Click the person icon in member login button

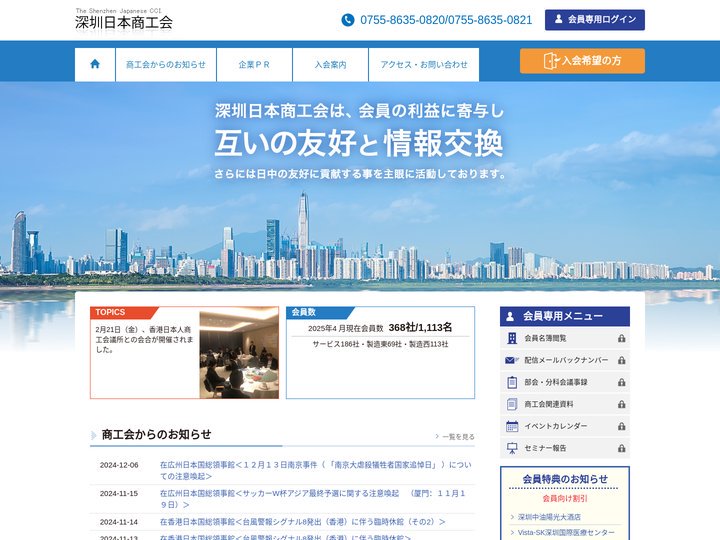pyautogui.click(x=558, y=19)
